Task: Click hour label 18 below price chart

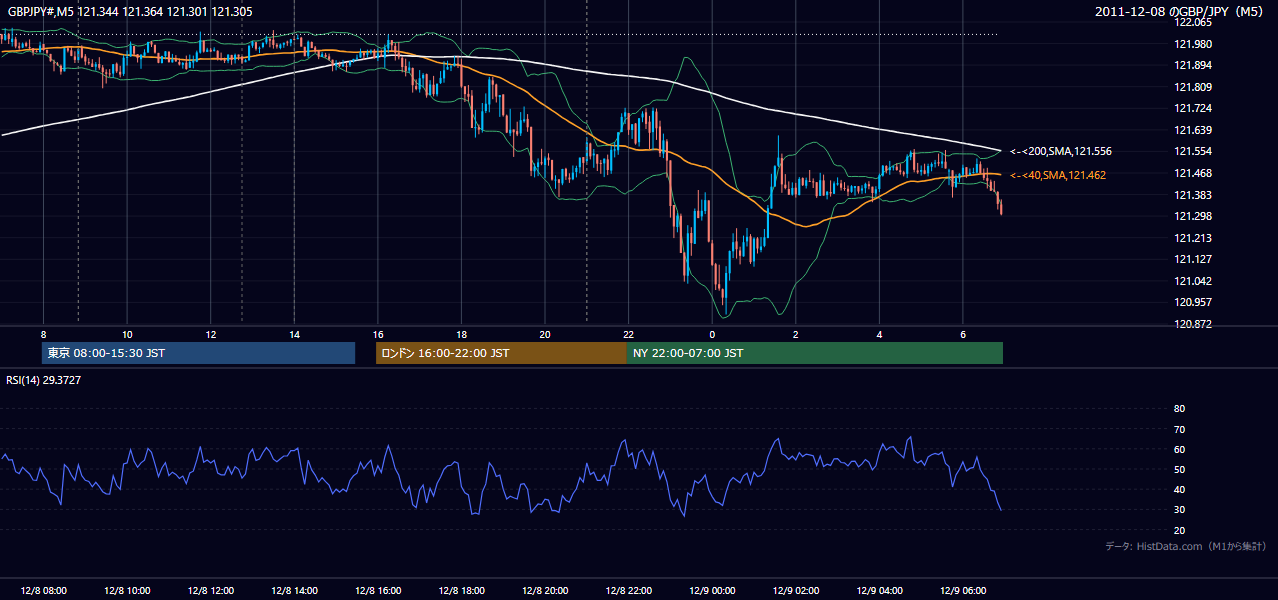Action: (461, 334)
